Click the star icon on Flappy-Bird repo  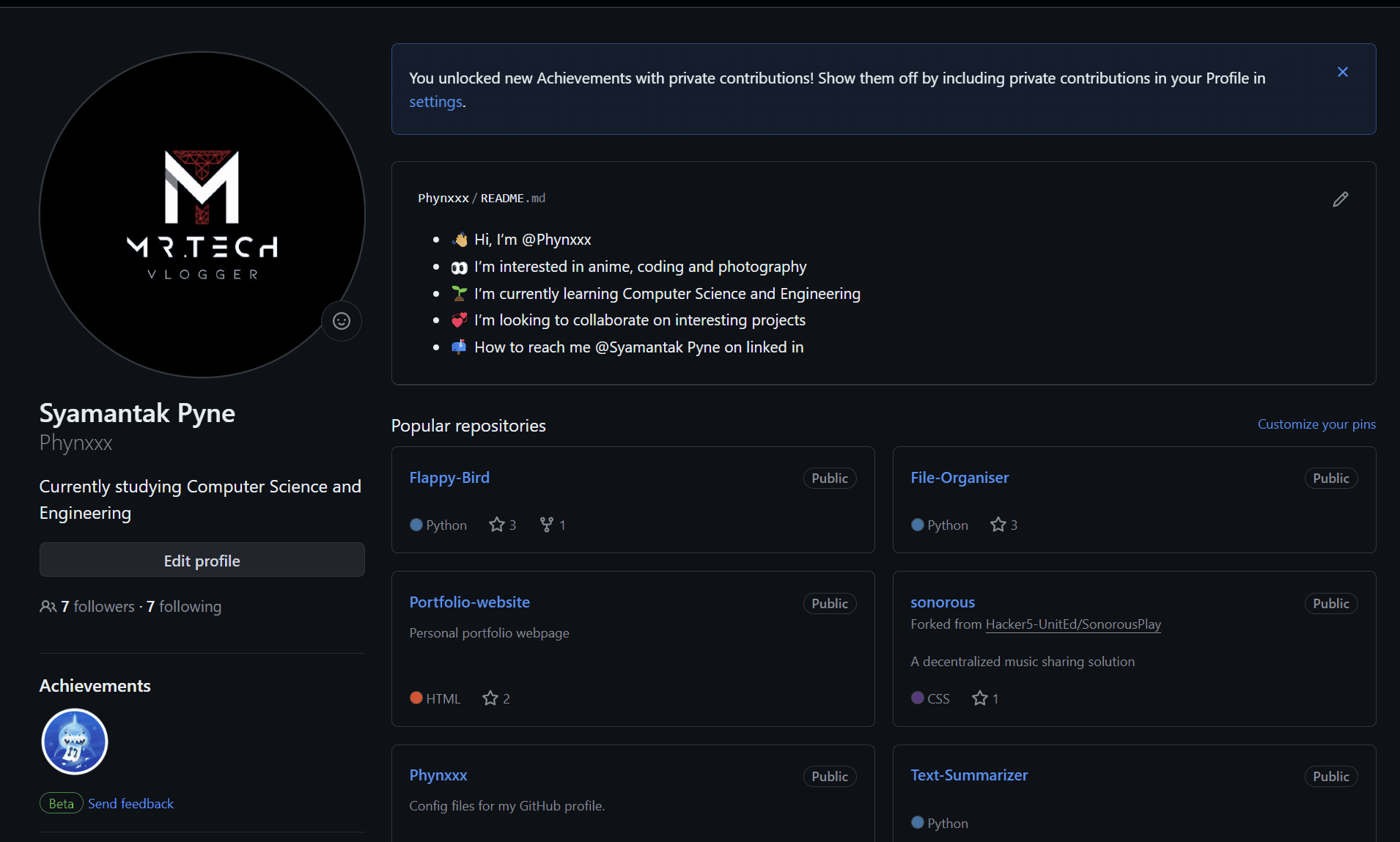point(495,524)
